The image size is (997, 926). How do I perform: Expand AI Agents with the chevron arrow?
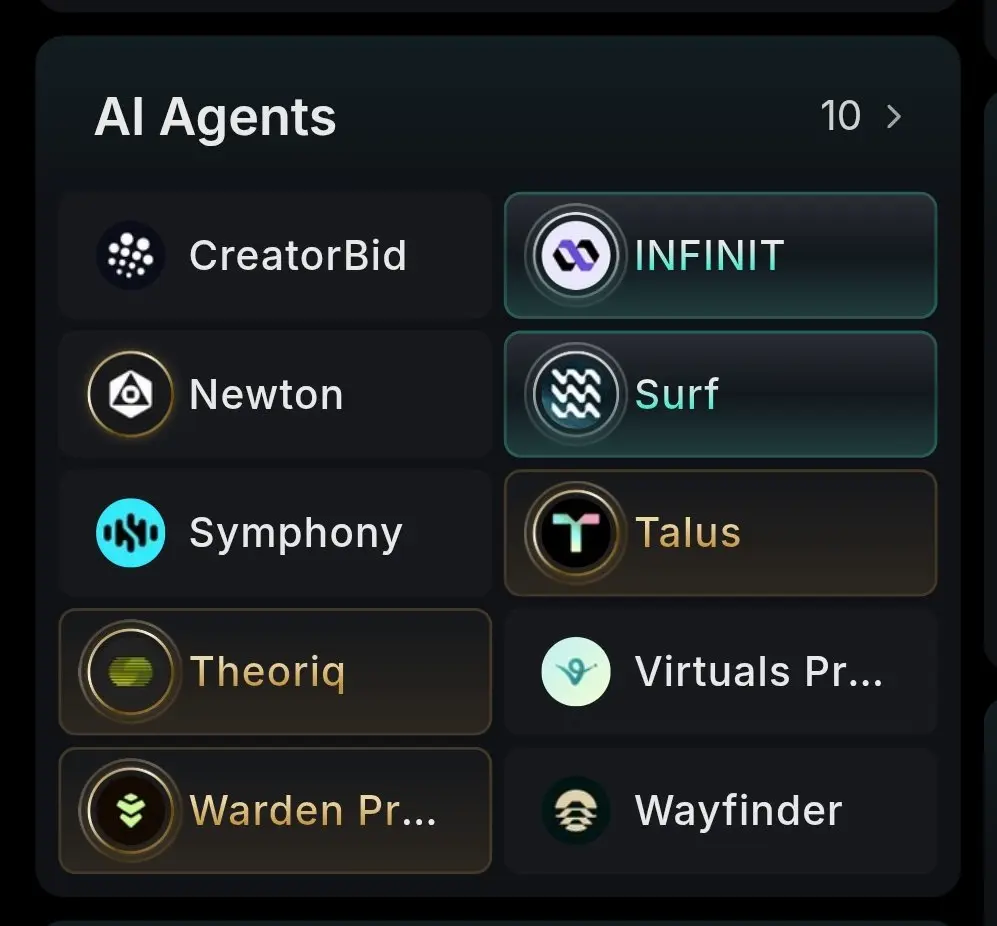tap(893, 116)
